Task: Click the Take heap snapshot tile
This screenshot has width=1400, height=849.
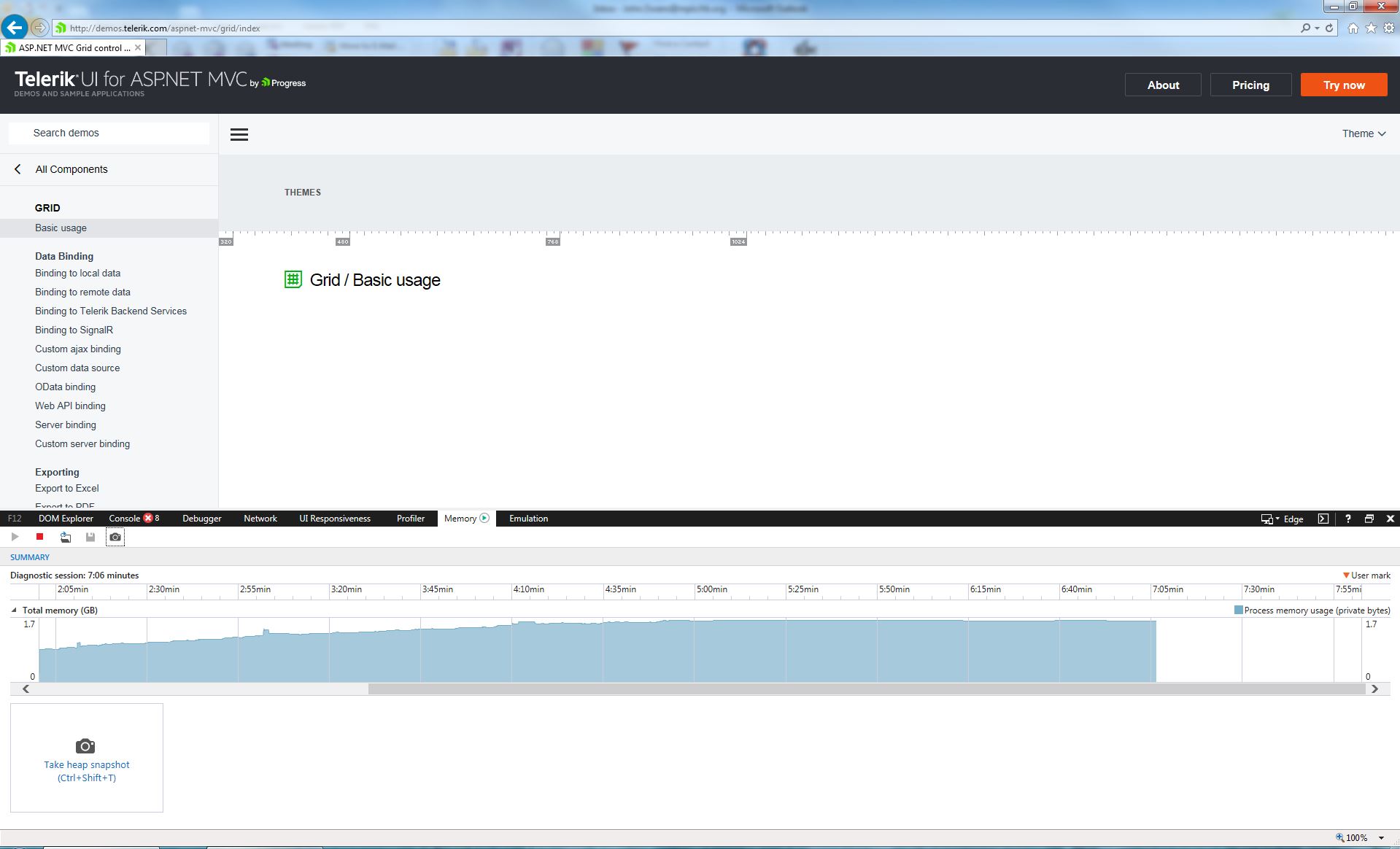Action: [x=87, y=758]
